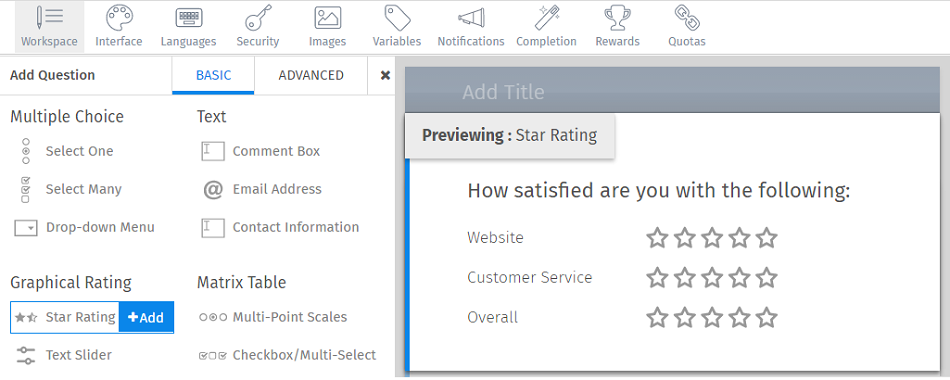Click the Add Title field
This screenshot has height=380, width=950.
(503, 92)
